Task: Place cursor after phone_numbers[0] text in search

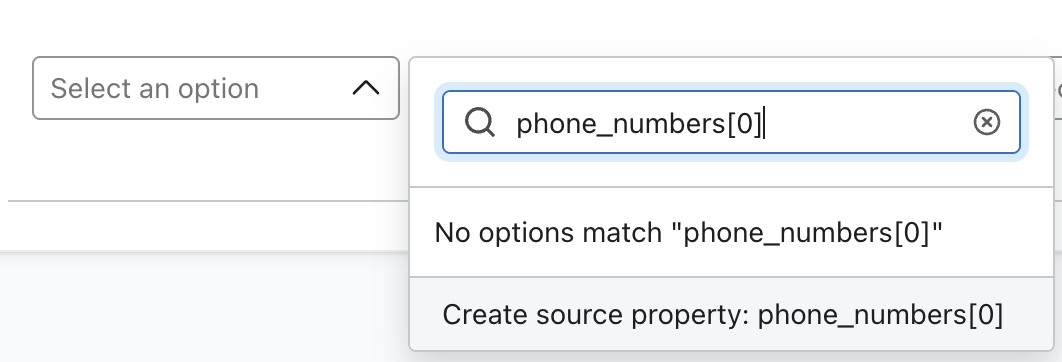Action: pyautogui.click(x=765, y=123)
